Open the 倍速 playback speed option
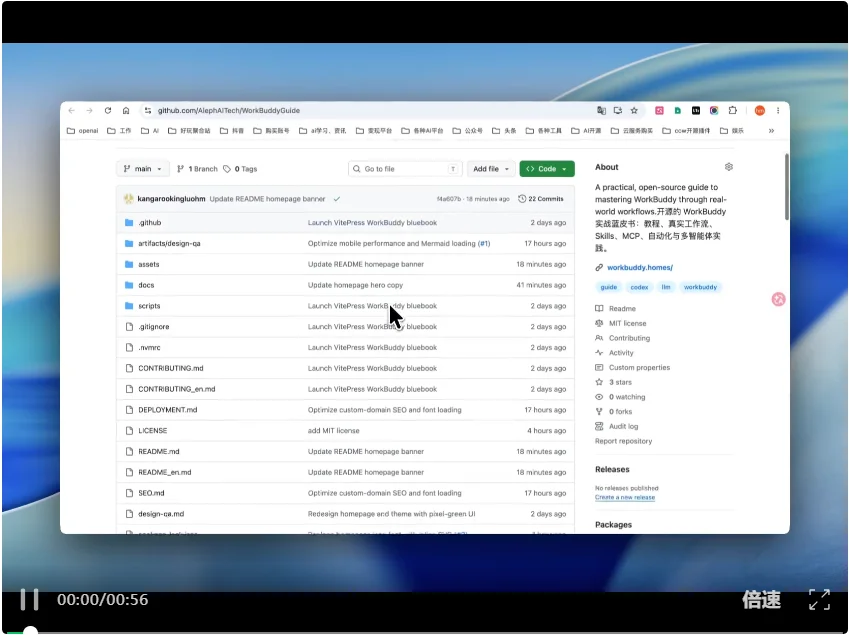849x635 pixels. click(x=761, y=599)
